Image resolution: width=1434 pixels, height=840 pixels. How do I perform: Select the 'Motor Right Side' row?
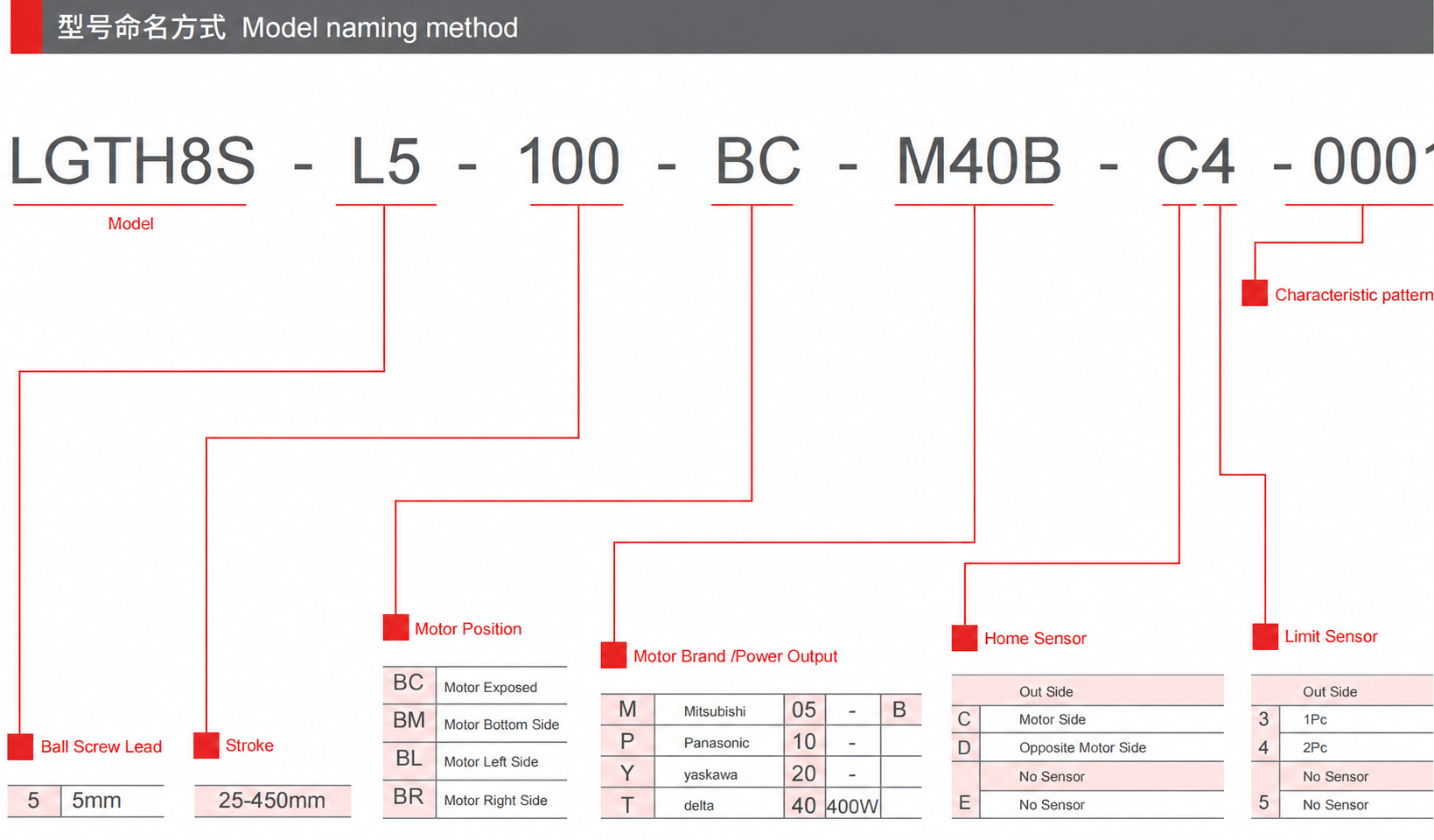(475, 800)
